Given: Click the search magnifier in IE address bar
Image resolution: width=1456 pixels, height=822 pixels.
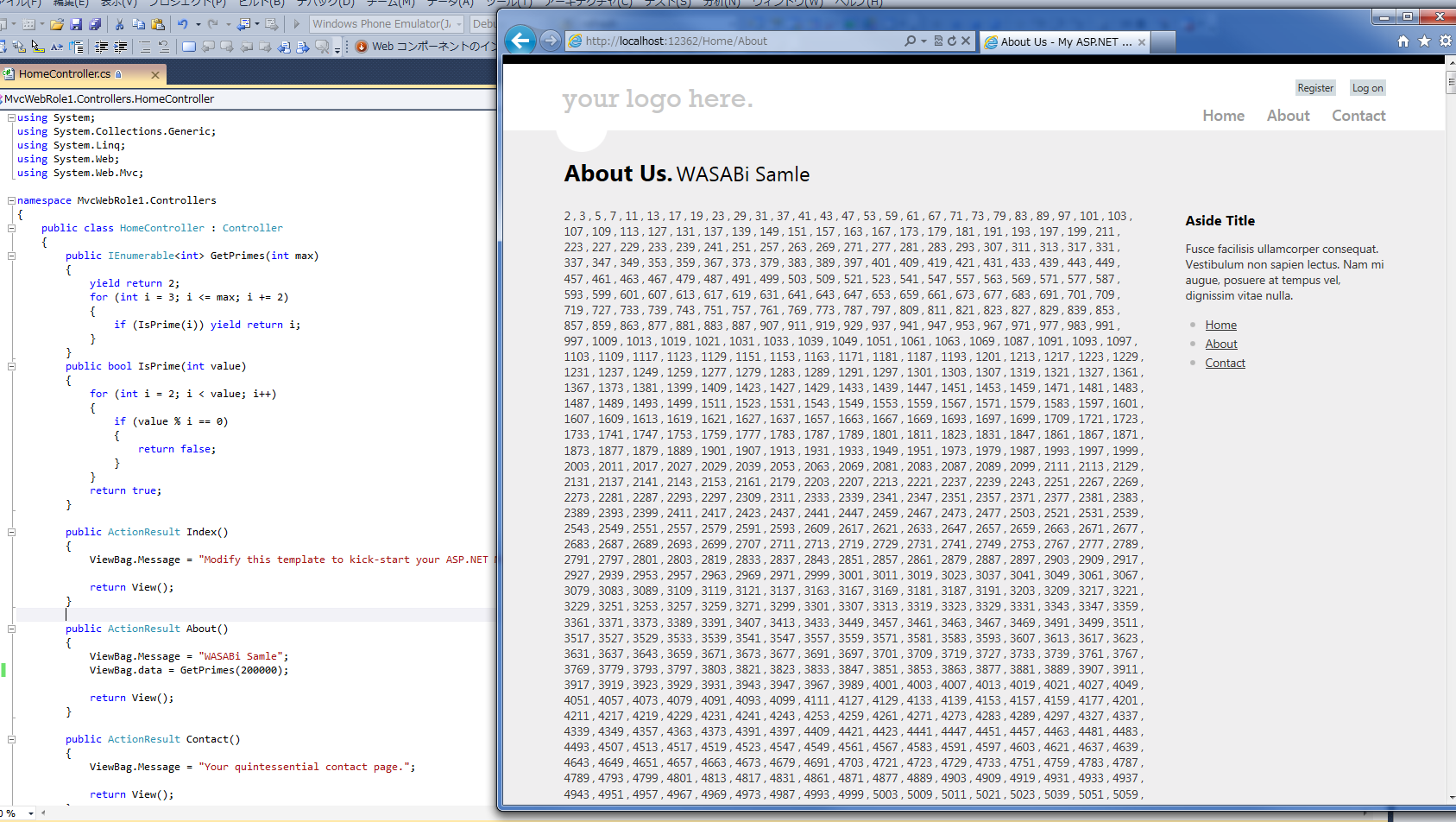Looking at the screenshot, I should click(911, 41).
